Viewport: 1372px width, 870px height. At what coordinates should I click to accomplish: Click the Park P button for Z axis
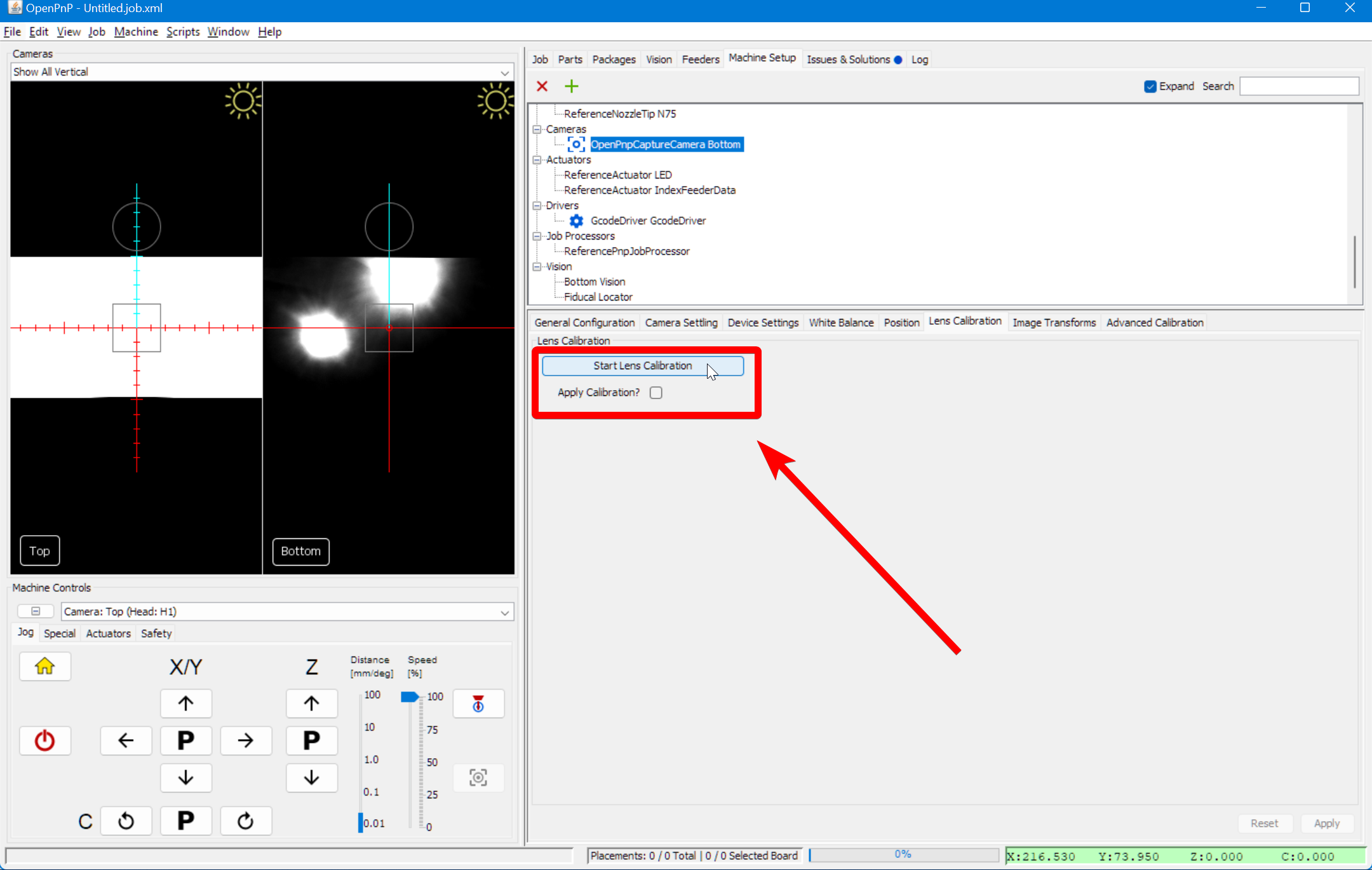pyautogui.click(x=311, y=740)
